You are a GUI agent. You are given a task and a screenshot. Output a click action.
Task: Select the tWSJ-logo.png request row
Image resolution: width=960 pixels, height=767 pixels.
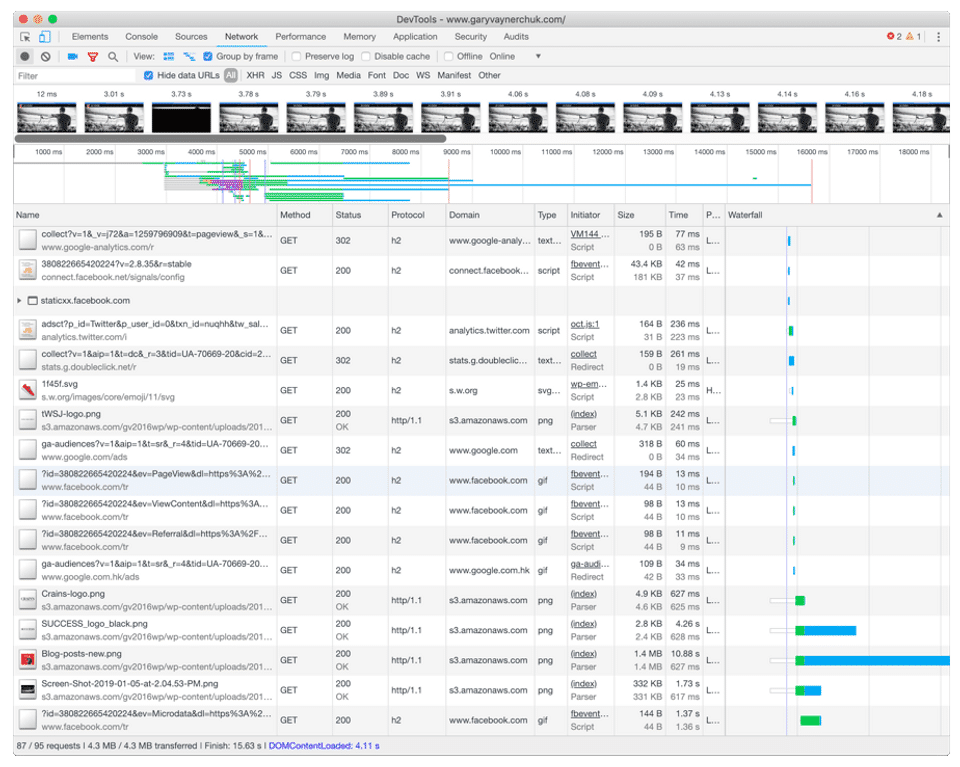[x=481, y=420]
